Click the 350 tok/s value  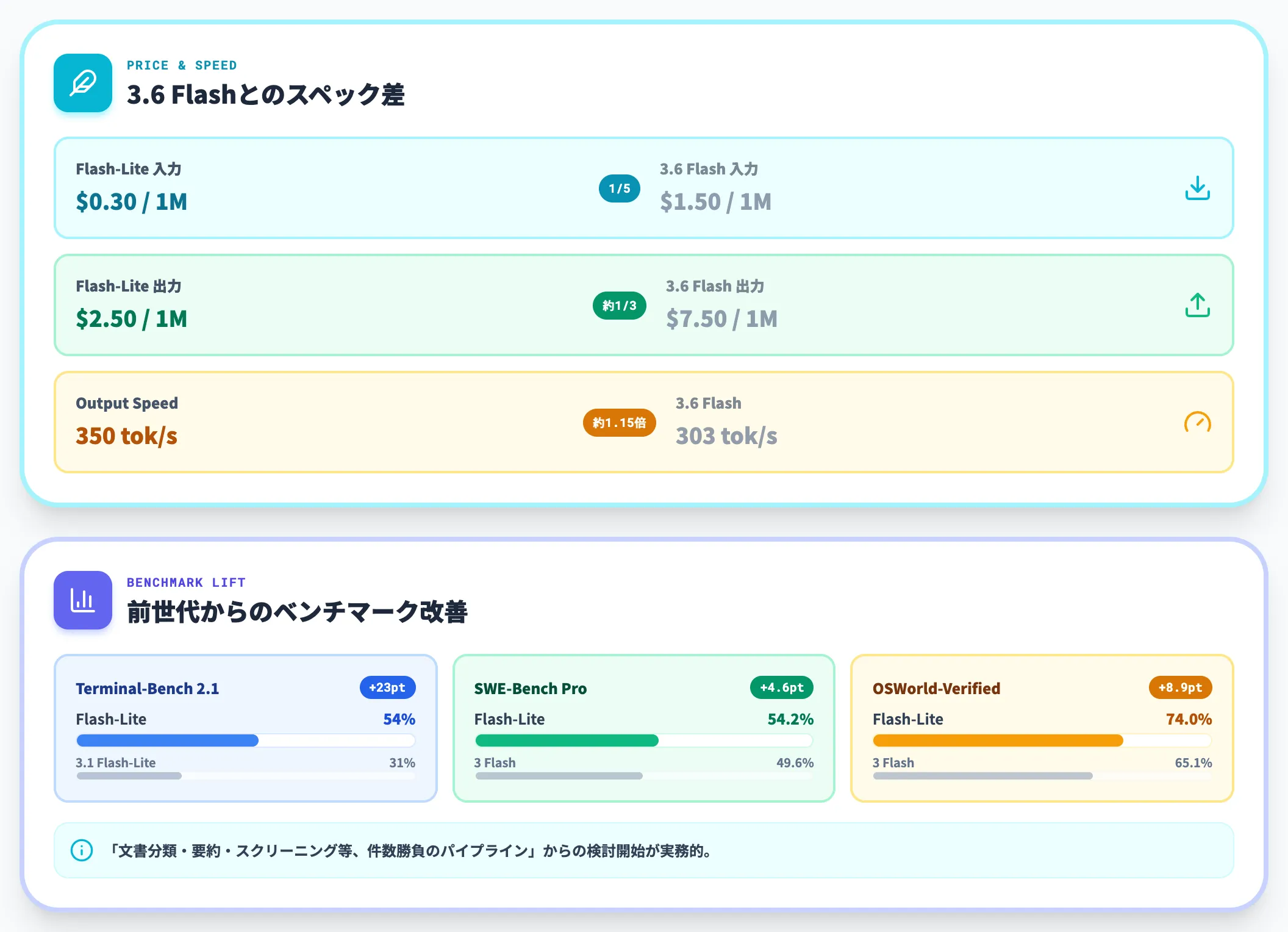[127, 436]
